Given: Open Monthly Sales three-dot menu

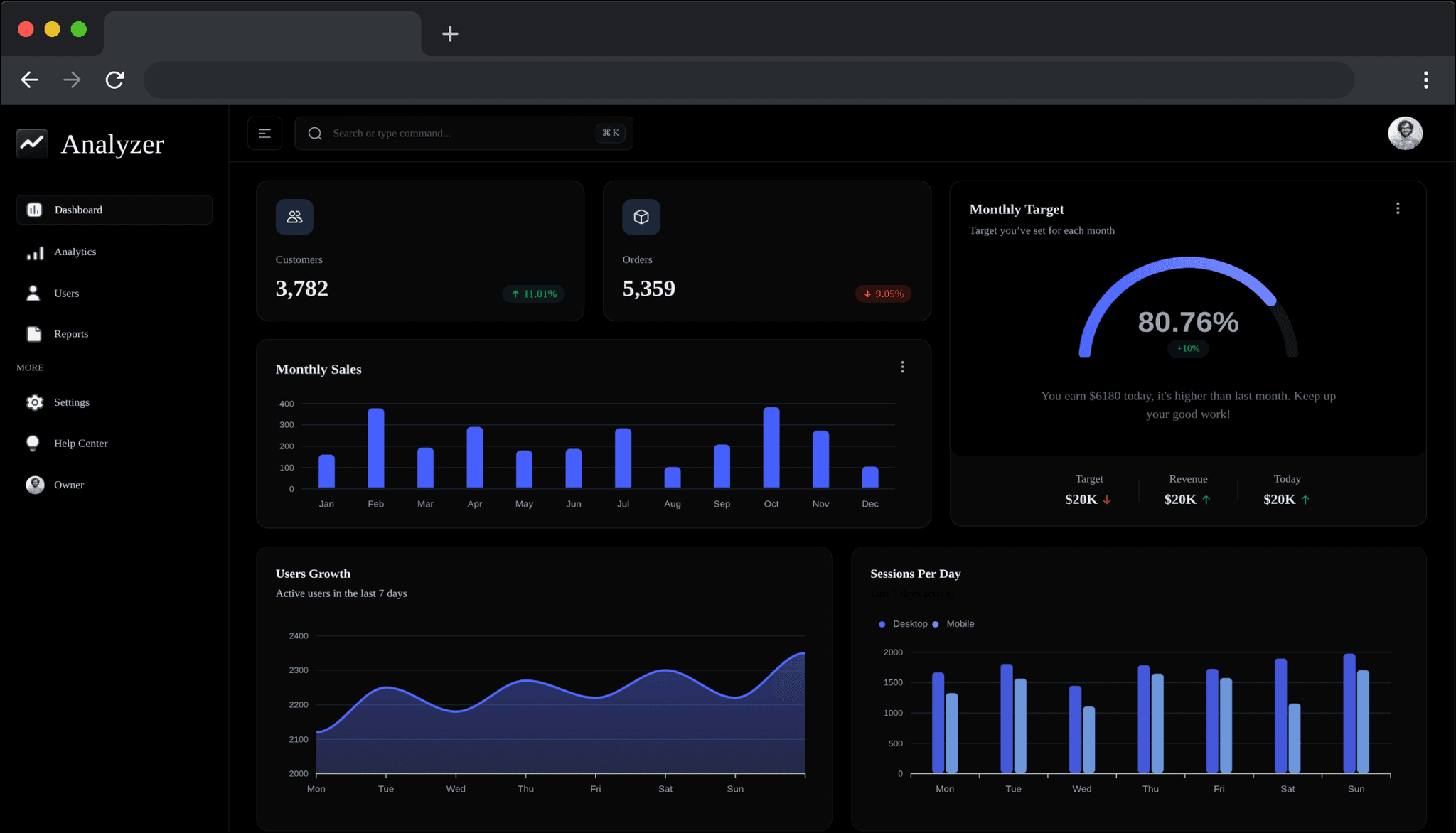Looking at the screenshot, I should coord(902,367).
